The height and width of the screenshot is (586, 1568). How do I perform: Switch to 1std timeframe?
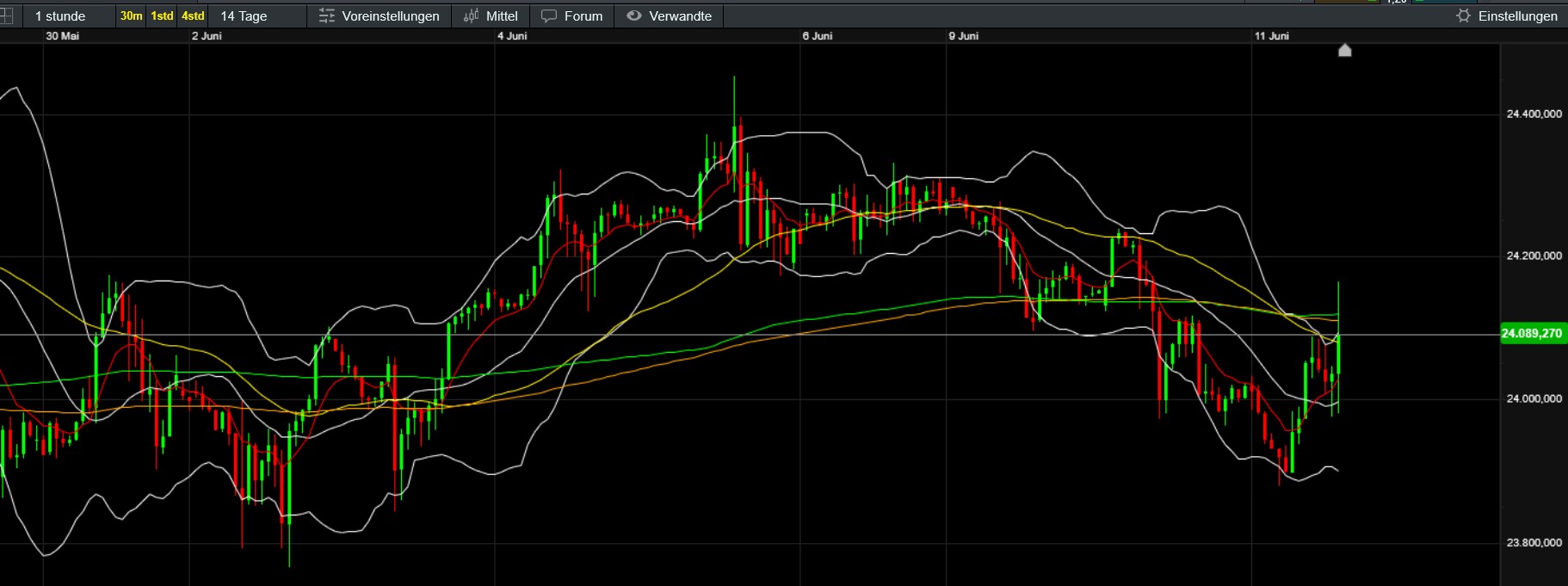tap(162, 16)
